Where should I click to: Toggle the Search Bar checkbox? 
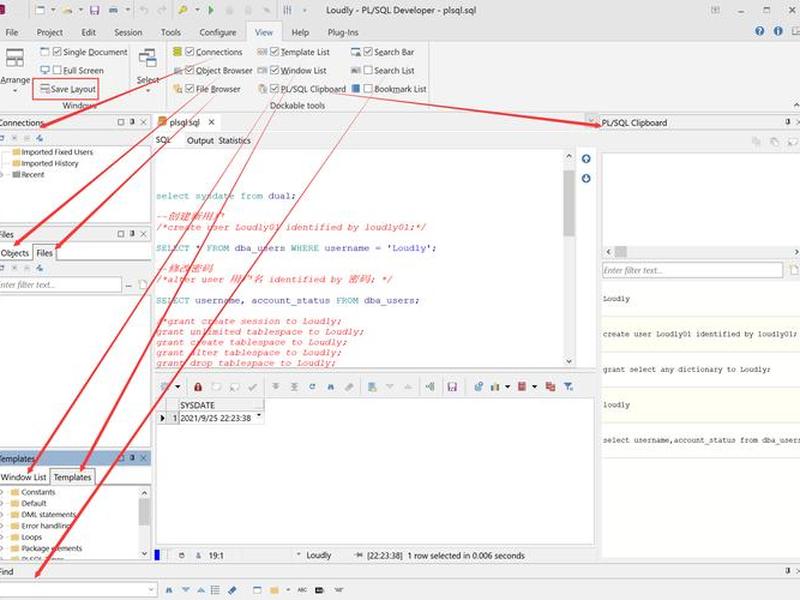pyautogui.click(x=368, y=52)
